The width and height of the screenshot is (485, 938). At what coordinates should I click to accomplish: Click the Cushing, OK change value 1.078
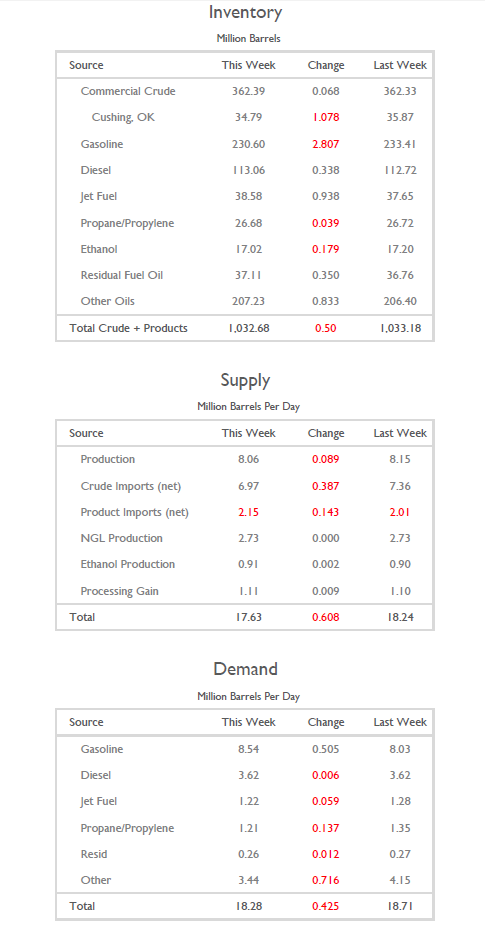326,118
